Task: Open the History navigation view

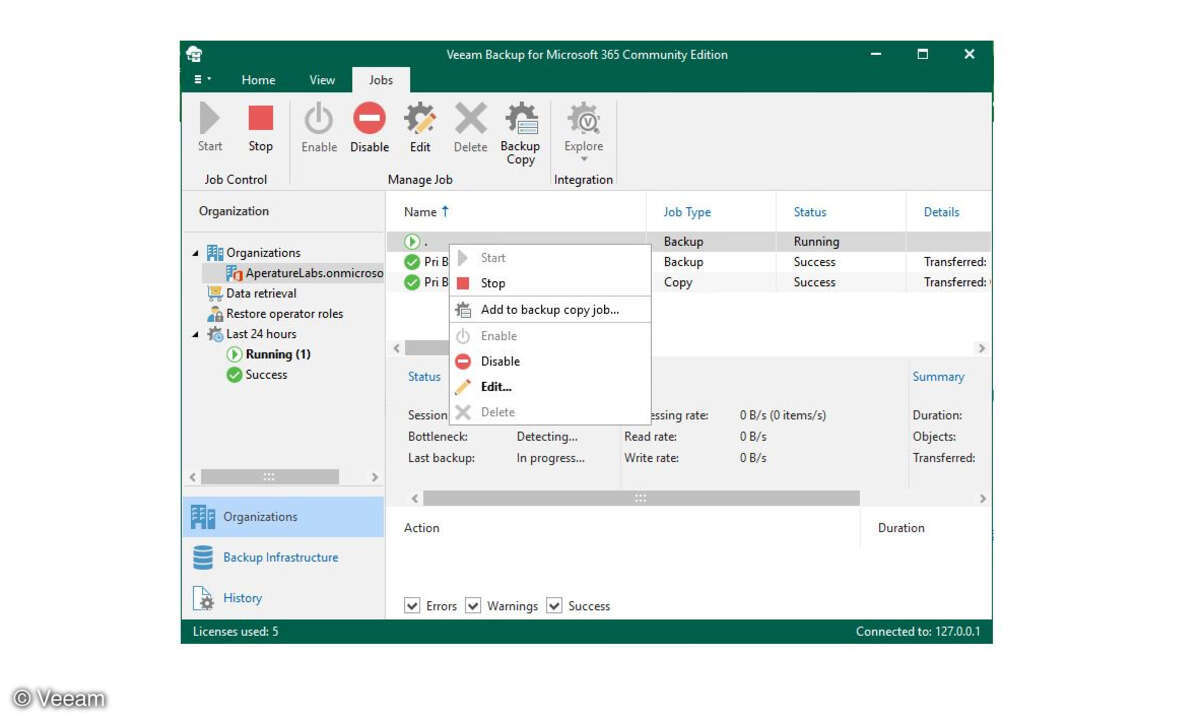Action: click(x=283, y=598)
